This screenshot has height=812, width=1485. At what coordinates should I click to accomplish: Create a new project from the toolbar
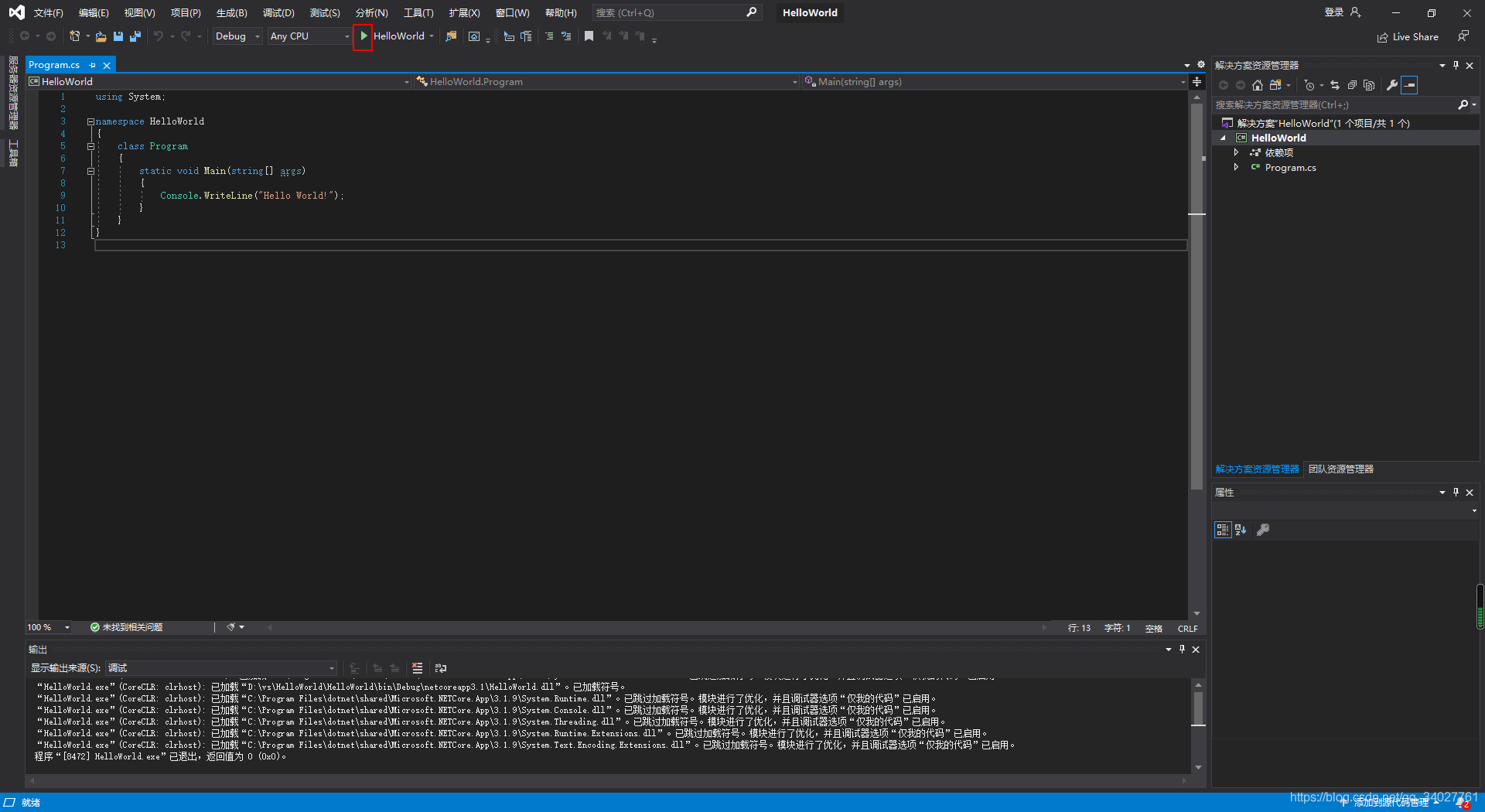[75, 36]
